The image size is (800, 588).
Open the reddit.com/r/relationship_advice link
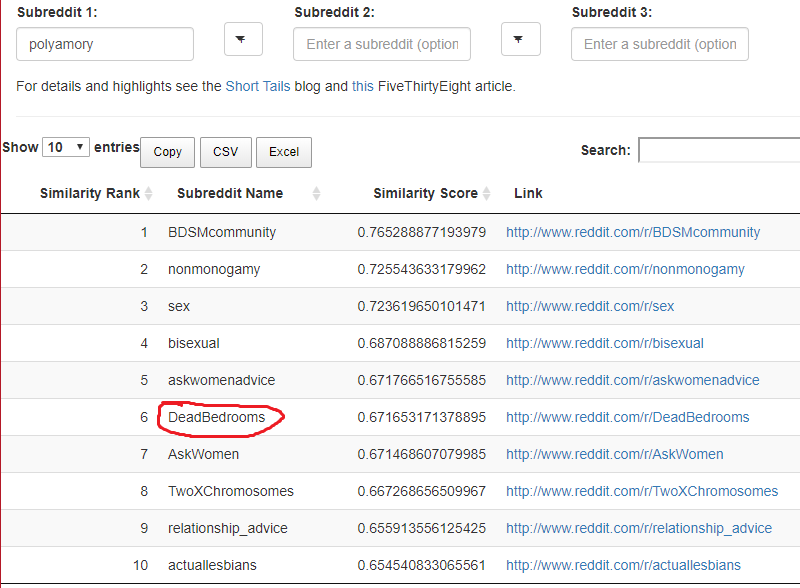pos(639,528)
